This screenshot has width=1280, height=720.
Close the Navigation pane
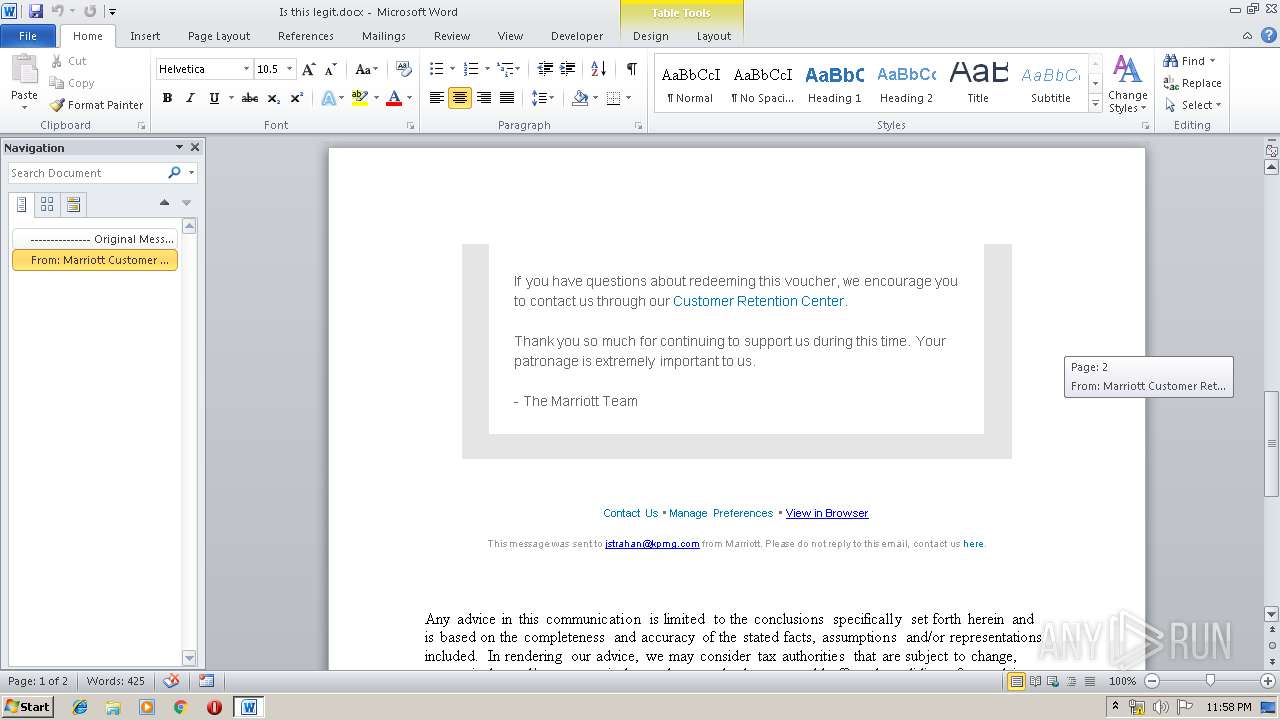pos(195,147)
